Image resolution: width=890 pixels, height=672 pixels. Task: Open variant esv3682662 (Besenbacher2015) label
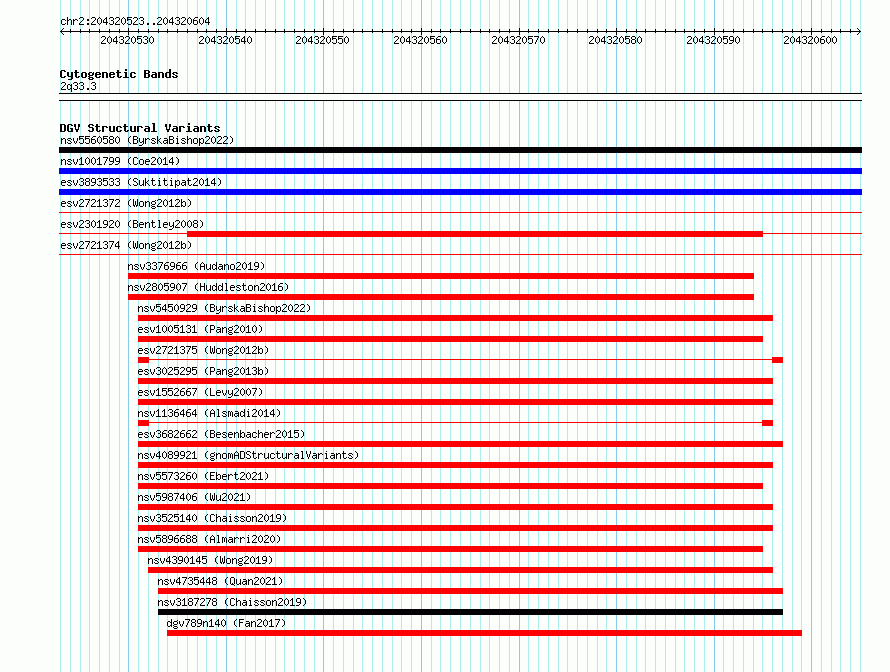[221, 434]
